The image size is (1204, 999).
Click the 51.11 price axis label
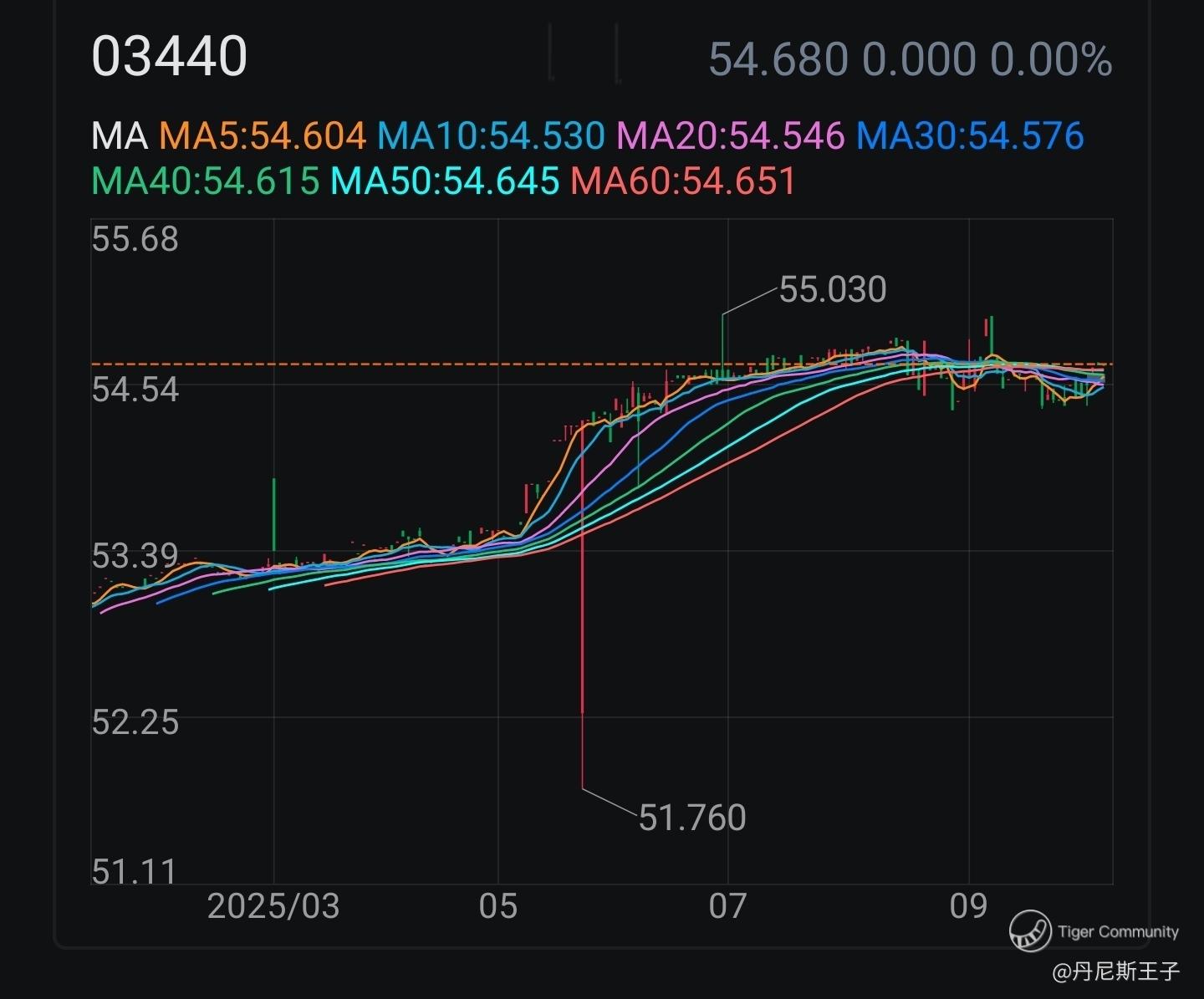(135, 871)
